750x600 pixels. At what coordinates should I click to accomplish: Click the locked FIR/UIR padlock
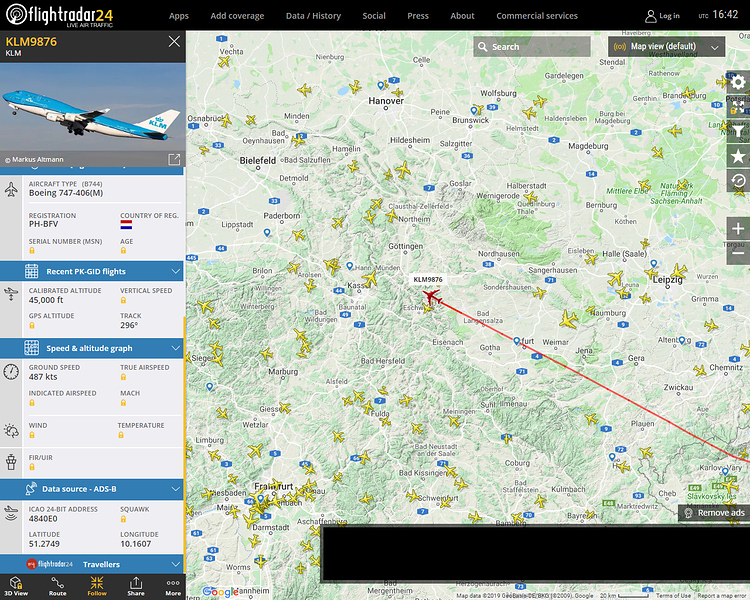32,467
